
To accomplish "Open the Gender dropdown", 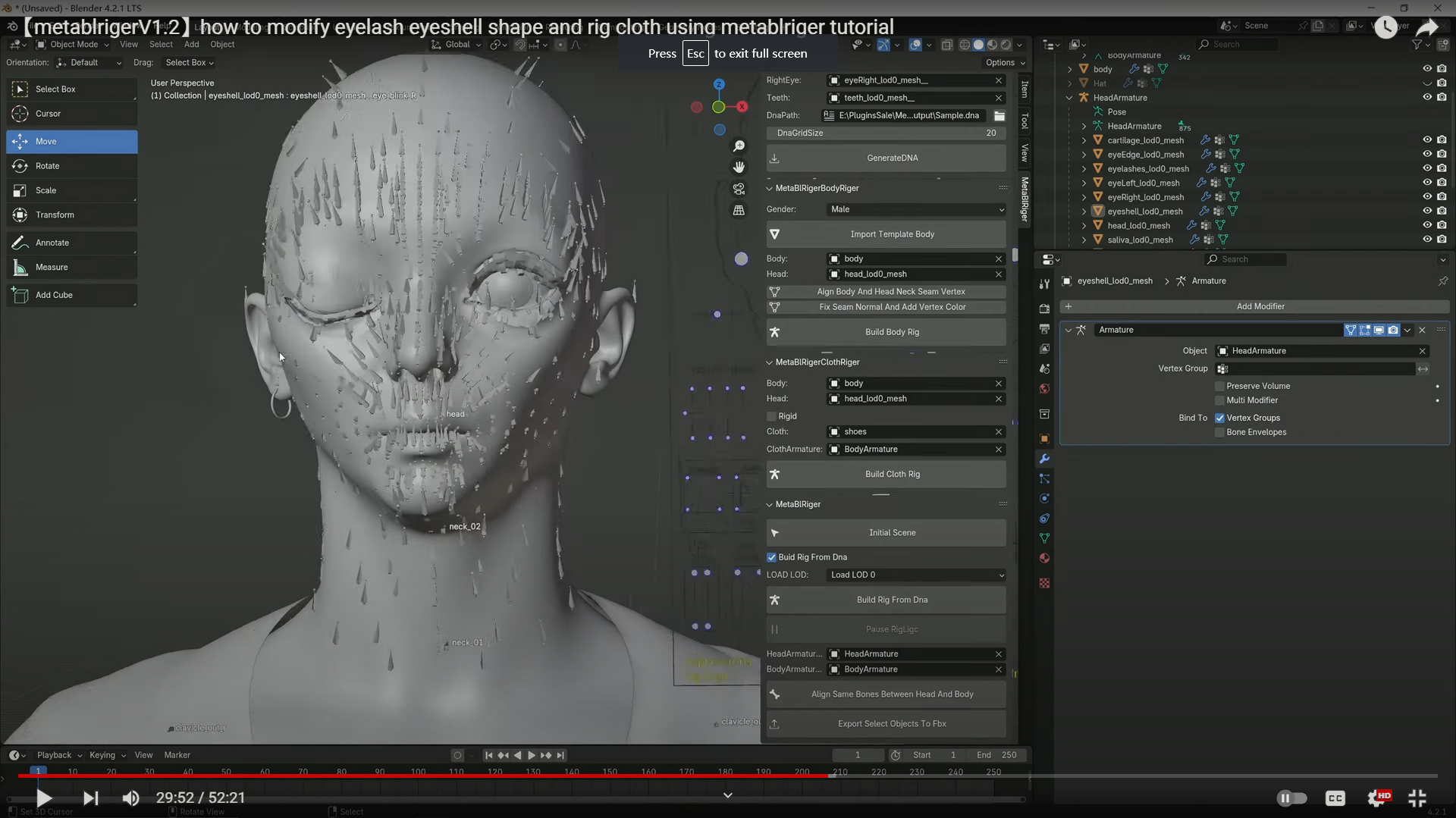I will 916,209.
